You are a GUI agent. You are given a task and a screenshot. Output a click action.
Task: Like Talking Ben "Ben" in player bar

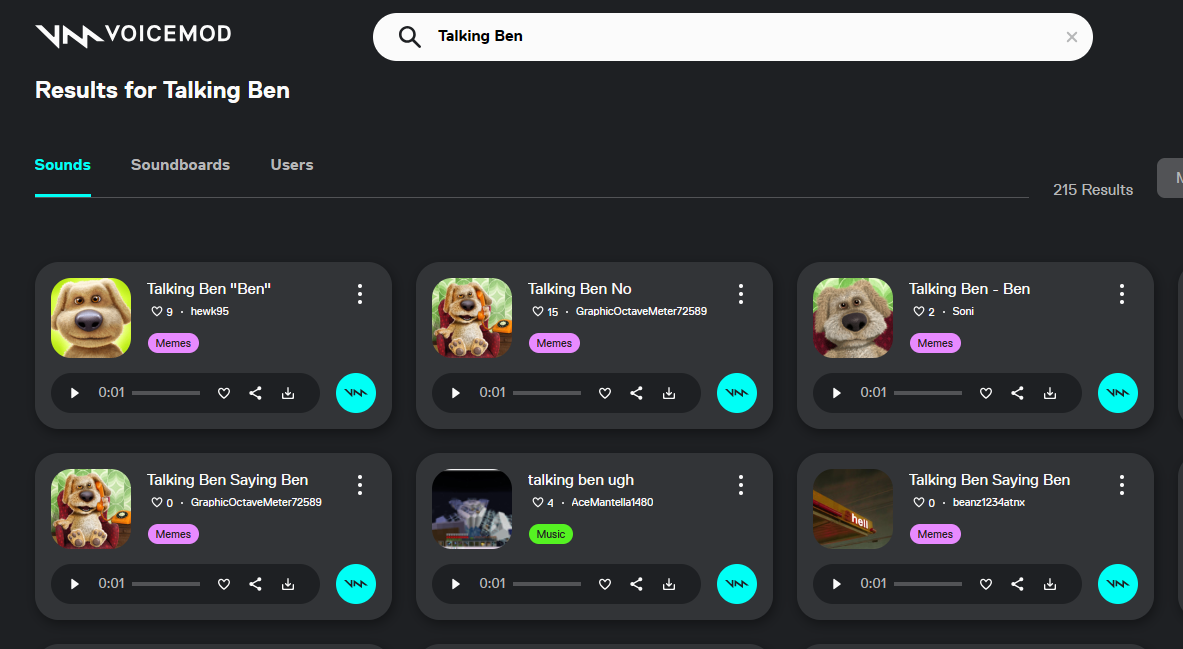click(224, 393)
